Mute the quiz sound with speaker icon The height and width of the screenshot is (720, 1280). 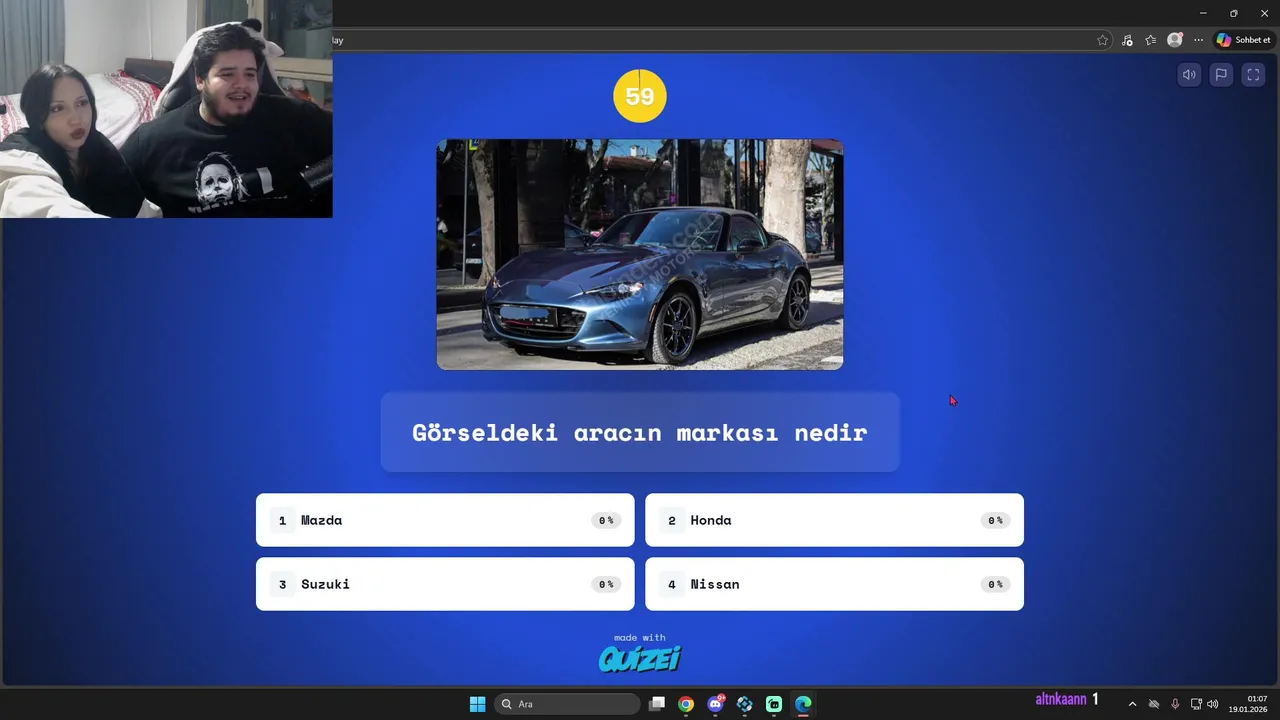point(1189,75)
